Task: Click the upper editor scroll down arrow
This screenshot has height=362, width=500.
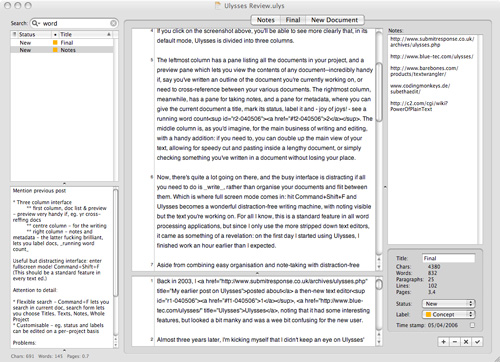Action: click(379, 267)
